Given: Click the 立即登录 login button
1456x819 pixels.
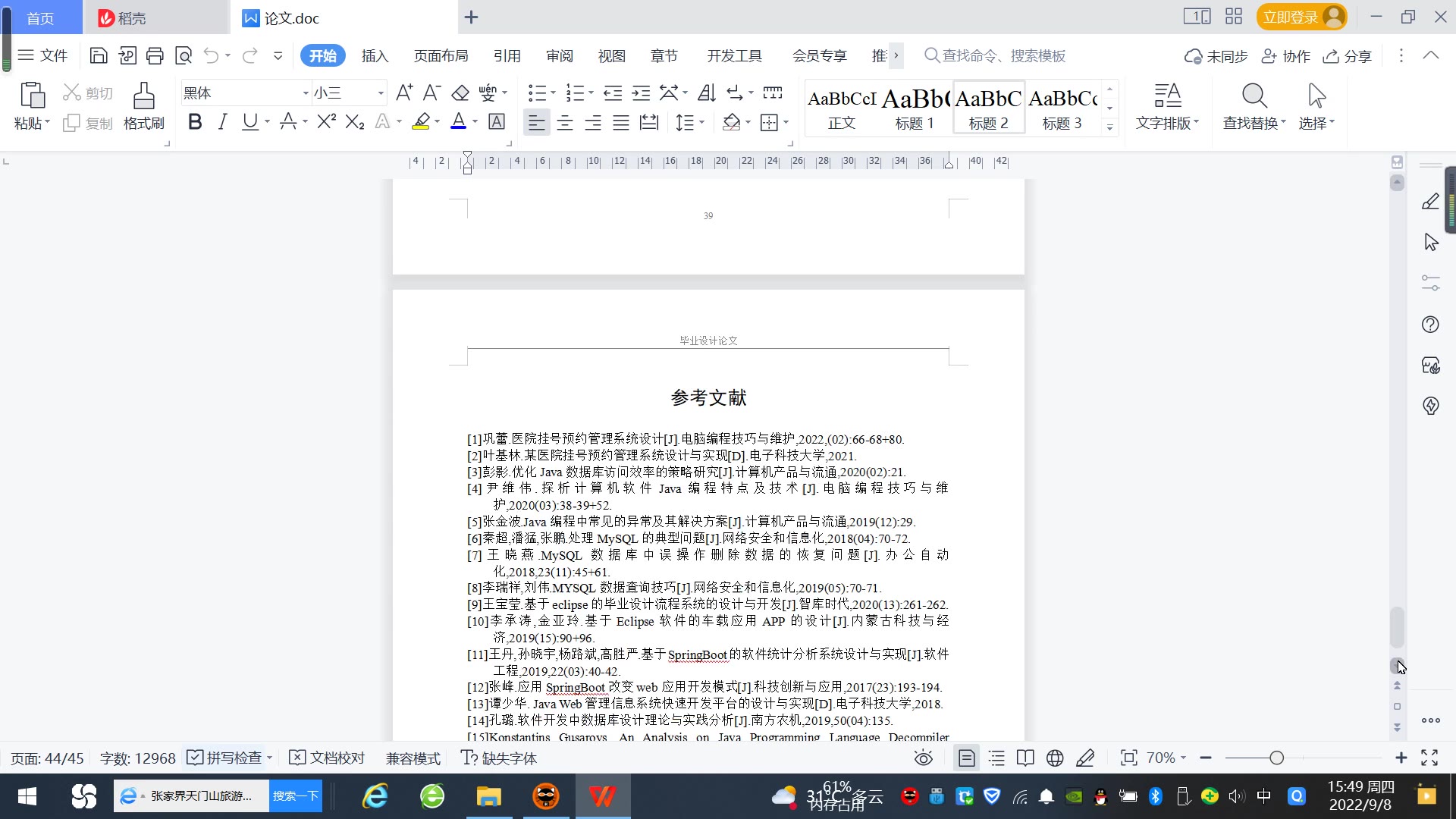Looking at the screenshot, I should pyautogui.click(x=1291, y=17).
